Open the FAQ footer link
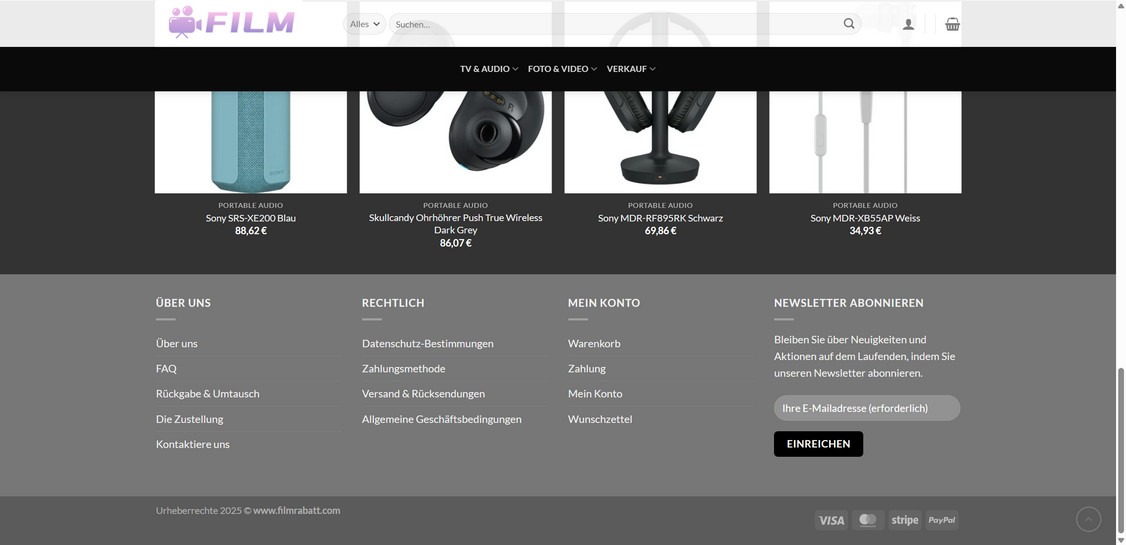This screenshot has width=1126, height=545. (x=166, y=368)
